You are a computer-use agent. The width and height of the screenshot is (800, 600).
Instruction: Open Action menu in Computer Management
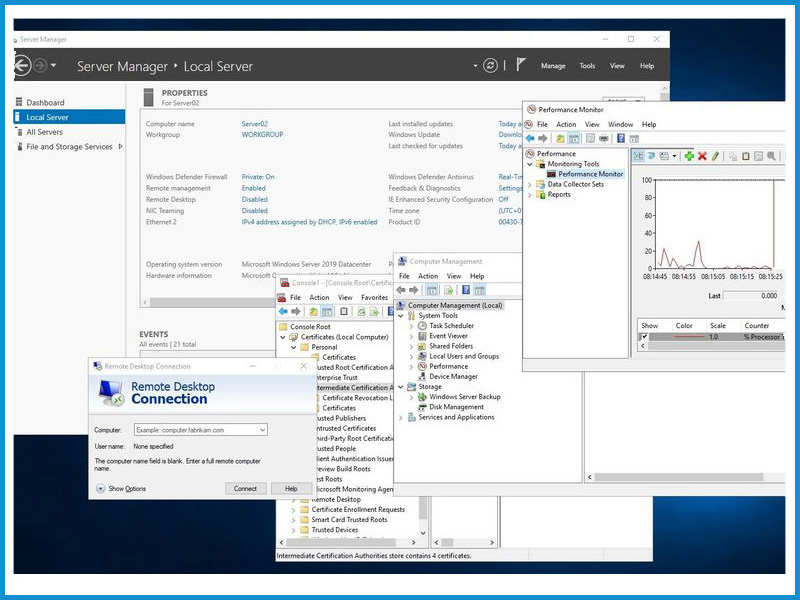click(428, 276)
